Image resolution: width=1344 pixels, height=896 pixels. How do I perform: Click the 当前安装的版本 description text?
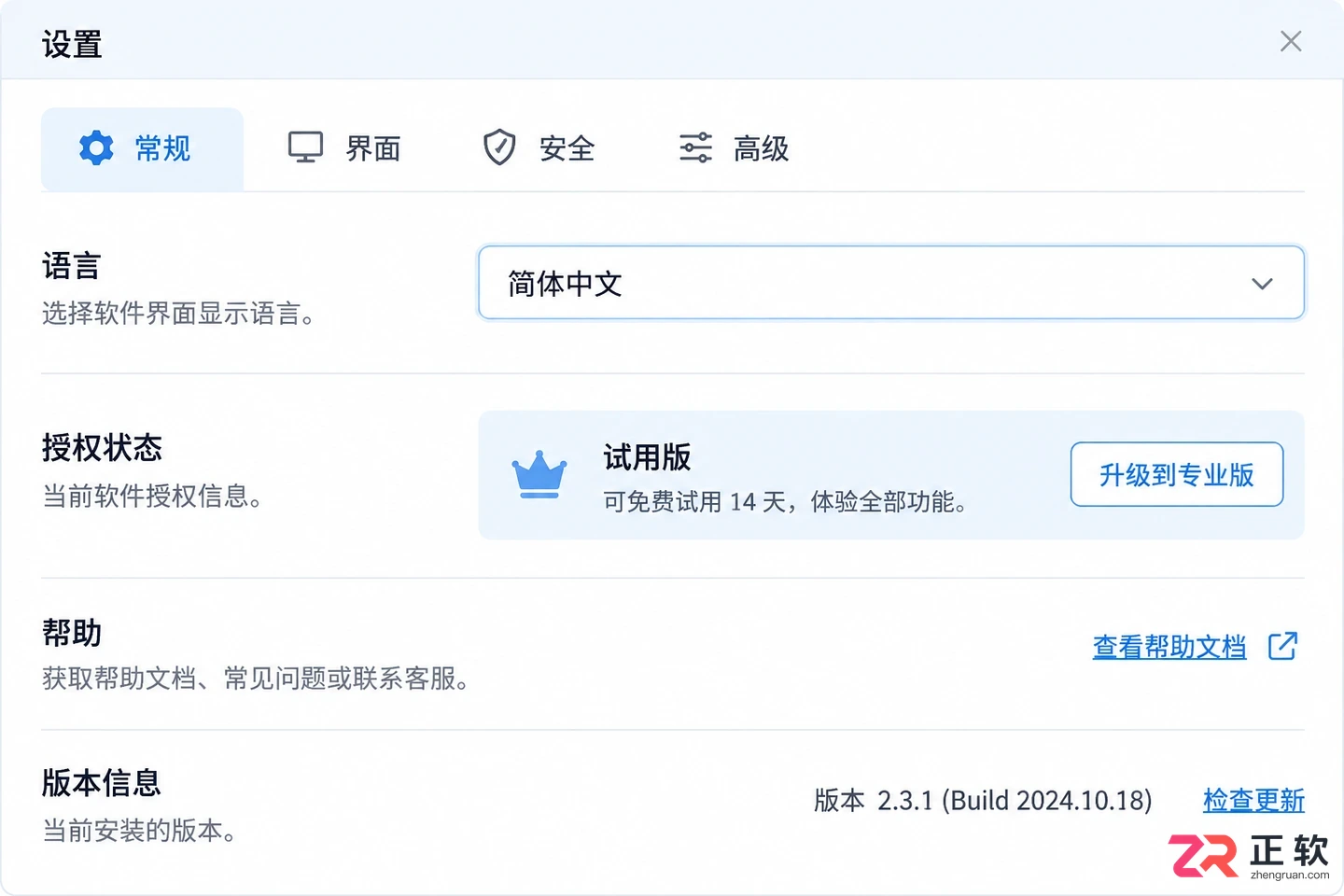[139, 830]
